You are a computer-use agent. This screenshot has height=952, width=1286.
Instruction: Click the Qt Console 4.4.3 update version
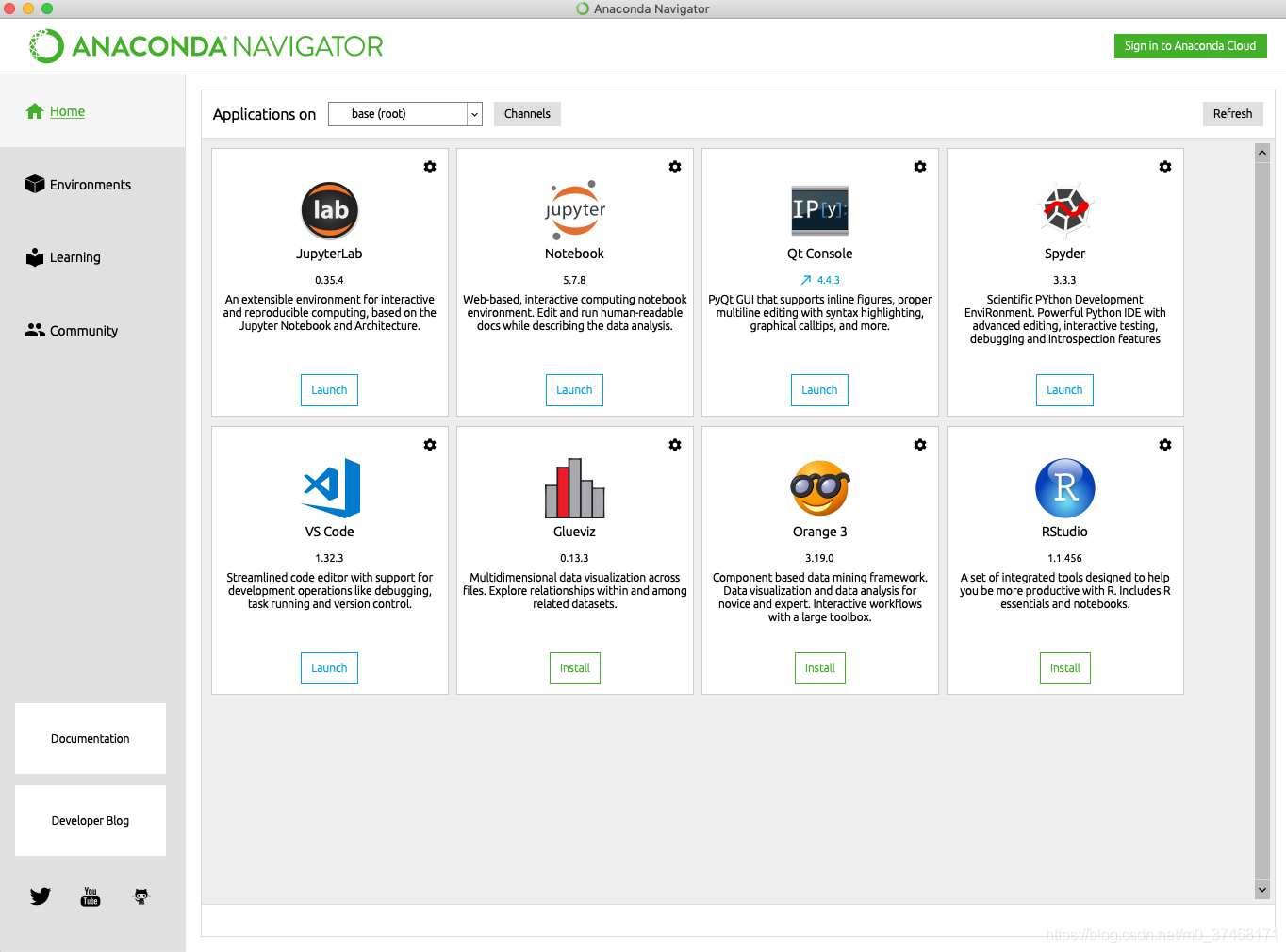(x=829, y=280)
